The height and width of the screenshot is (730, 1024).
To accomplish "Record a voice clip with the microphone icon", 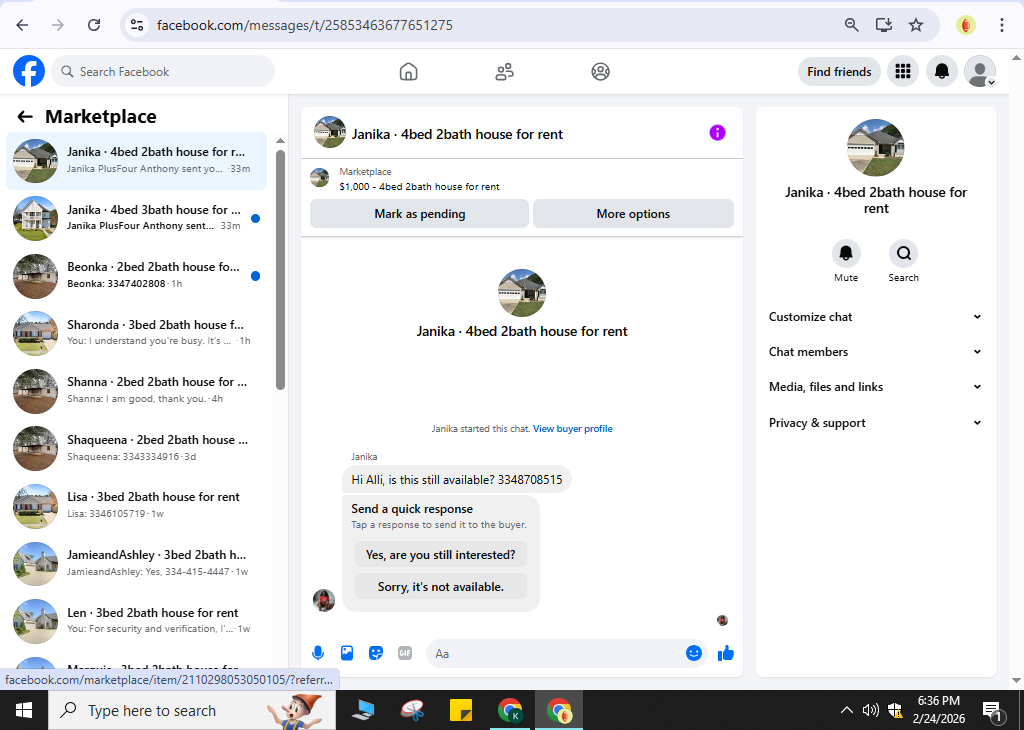I will (318, 653).
